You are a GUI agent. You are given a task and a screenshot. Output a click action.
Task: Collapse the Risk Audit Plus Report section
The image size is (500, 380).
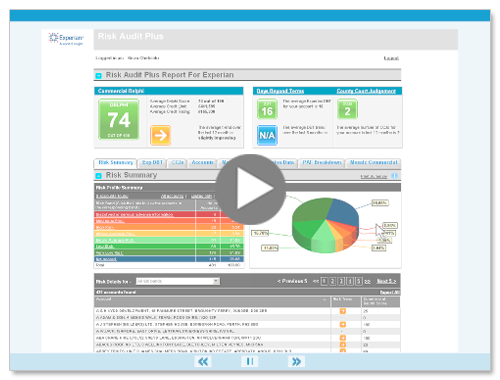coord(98,76)
